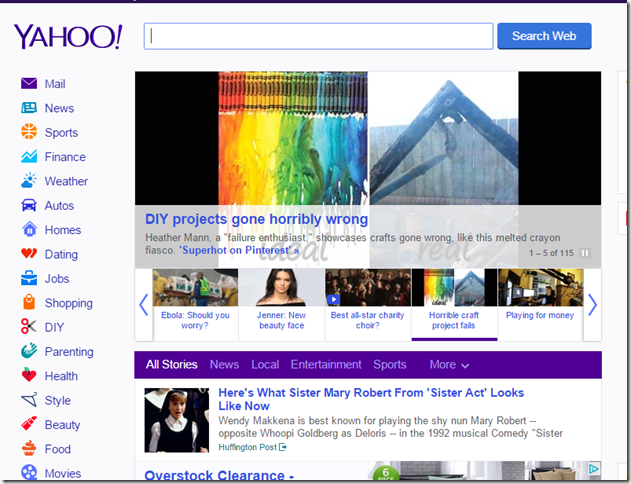Click the Weather sun-cloud icon
This screenshot has height=484, width=631.
(29, 181)
